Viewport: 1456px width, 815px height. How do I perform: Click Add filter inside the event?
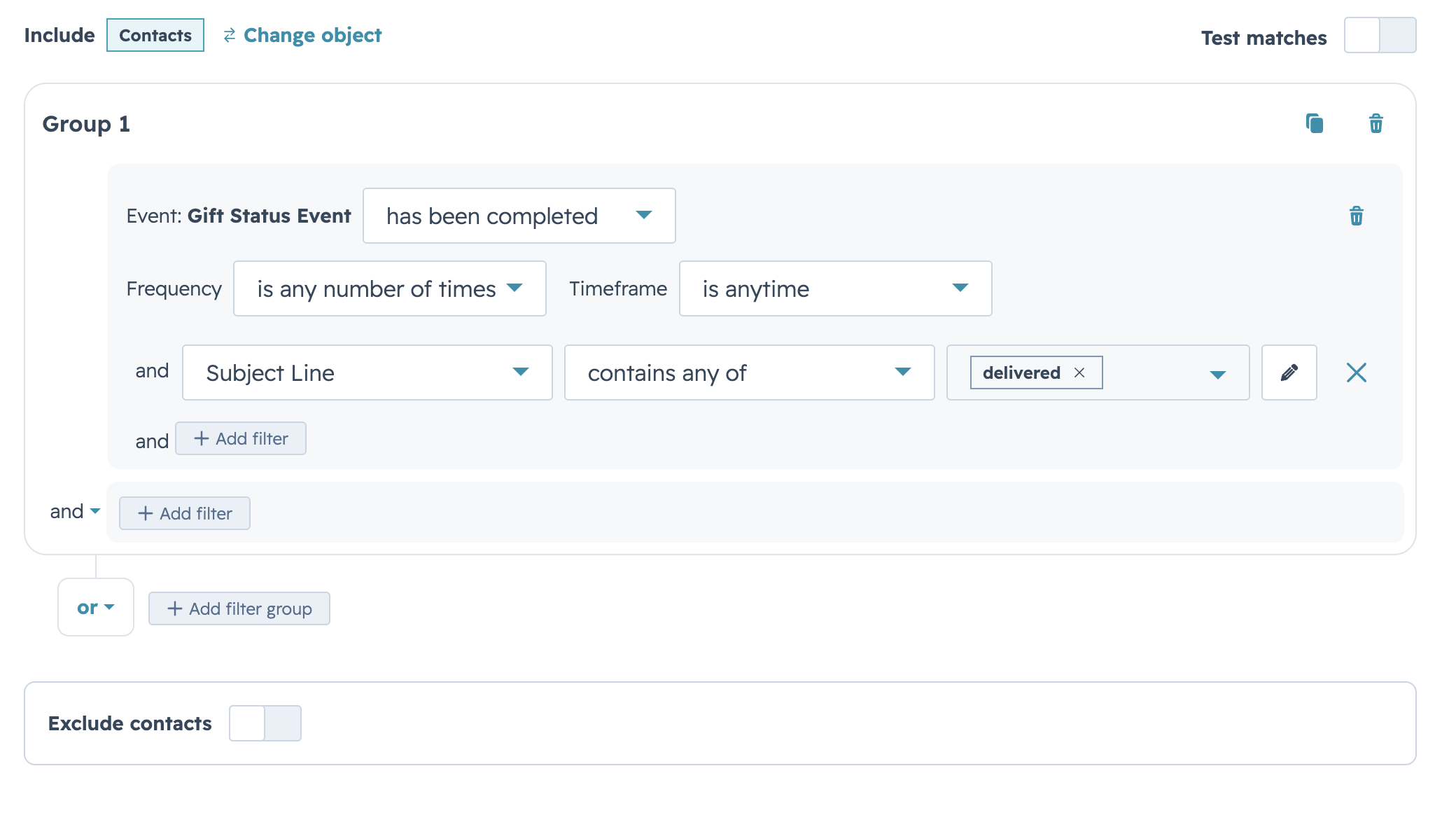(x=241, y=438)
